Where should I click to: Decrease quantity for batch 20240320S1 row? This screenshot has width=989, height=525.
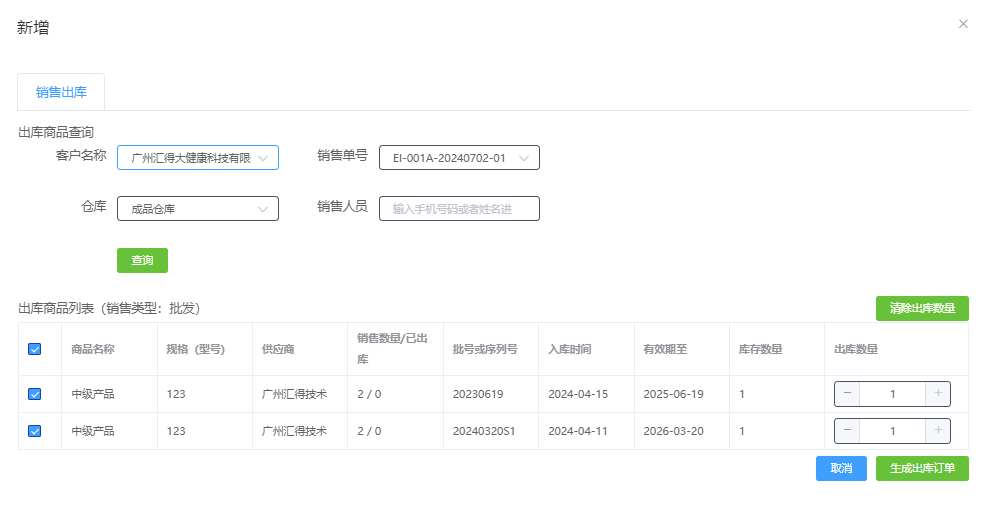click(847, 431)
